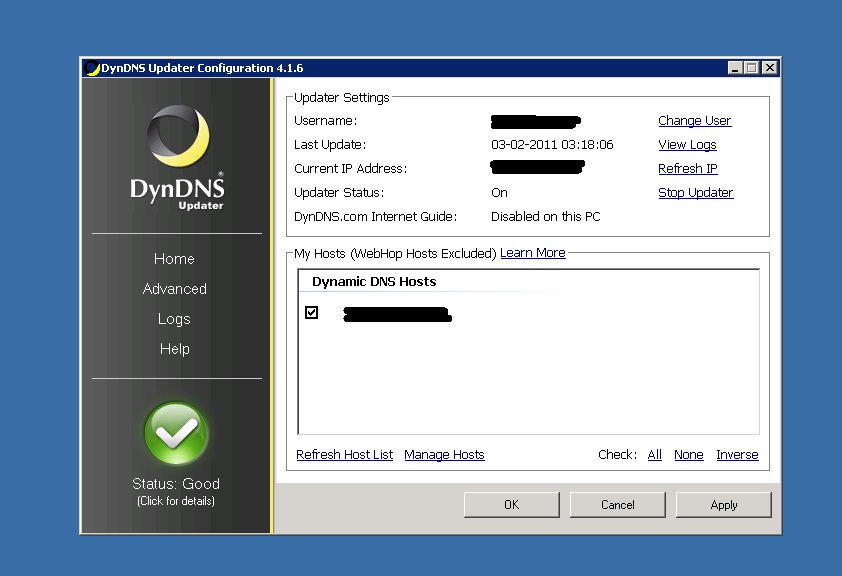Go to the Advanced section
This screenshot has width=842, height=576.
click(x=175, y=289)
